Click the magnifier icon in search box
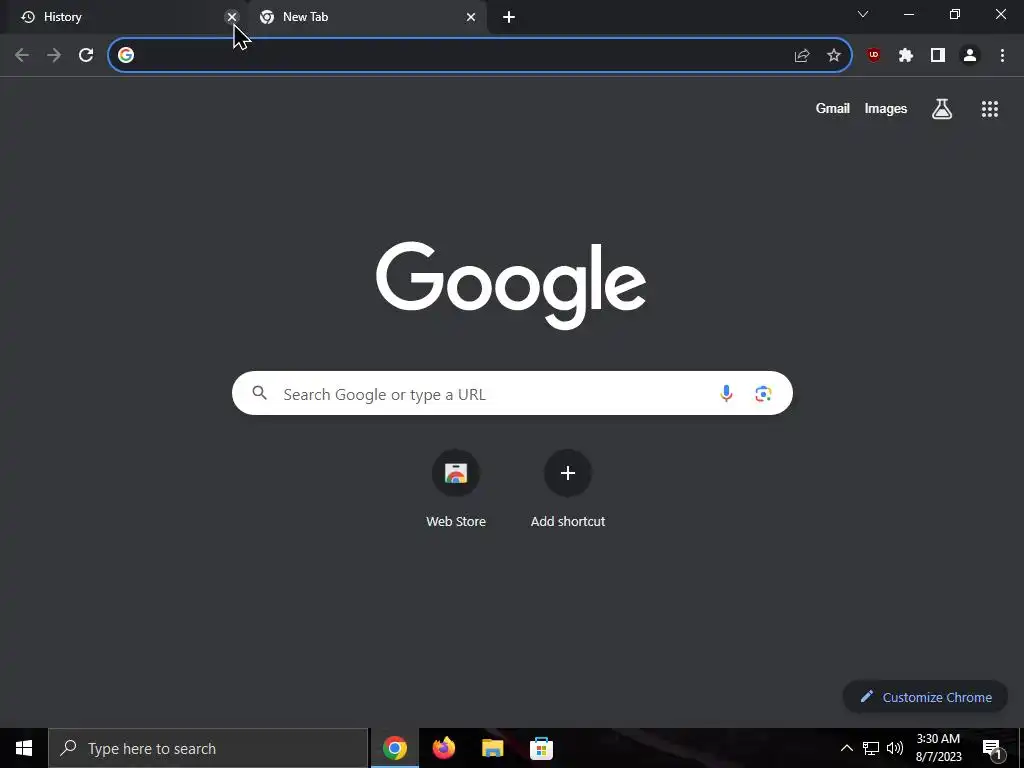This screenshot has height=768, width=1024. (260, 392)
